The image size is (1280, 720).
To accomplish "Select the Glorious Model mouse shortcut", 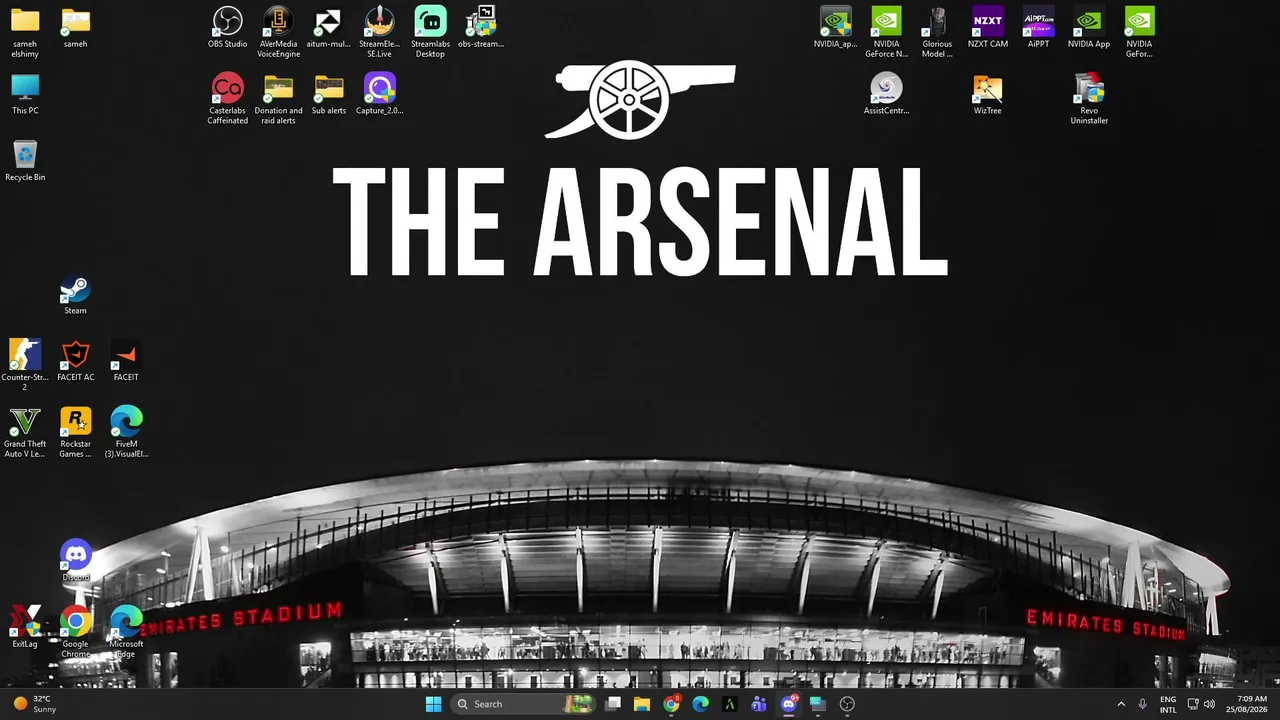I will tap(937, 32).
